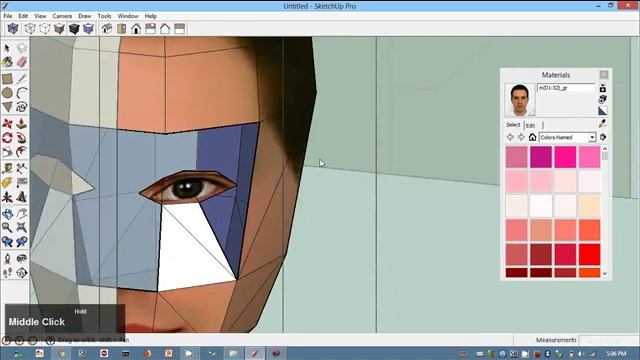The height and width of the screenshot is (360, 640).
Task: Choose the Make Component tool
Action: pos(22,48)
